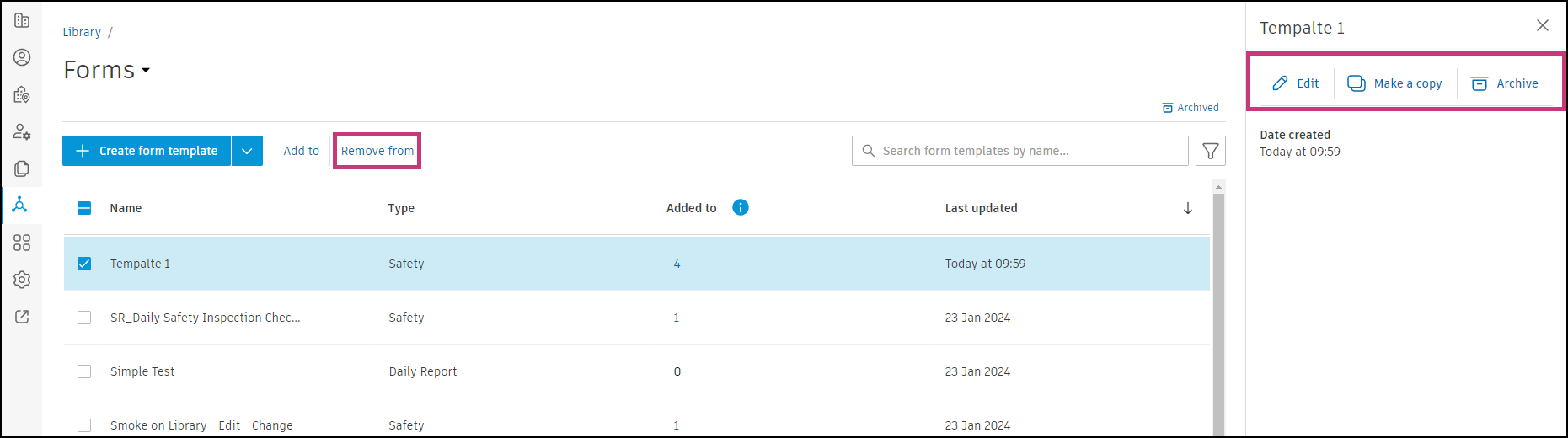
Task: Click the Make a copy button
Action: [x=1394, y=83]
